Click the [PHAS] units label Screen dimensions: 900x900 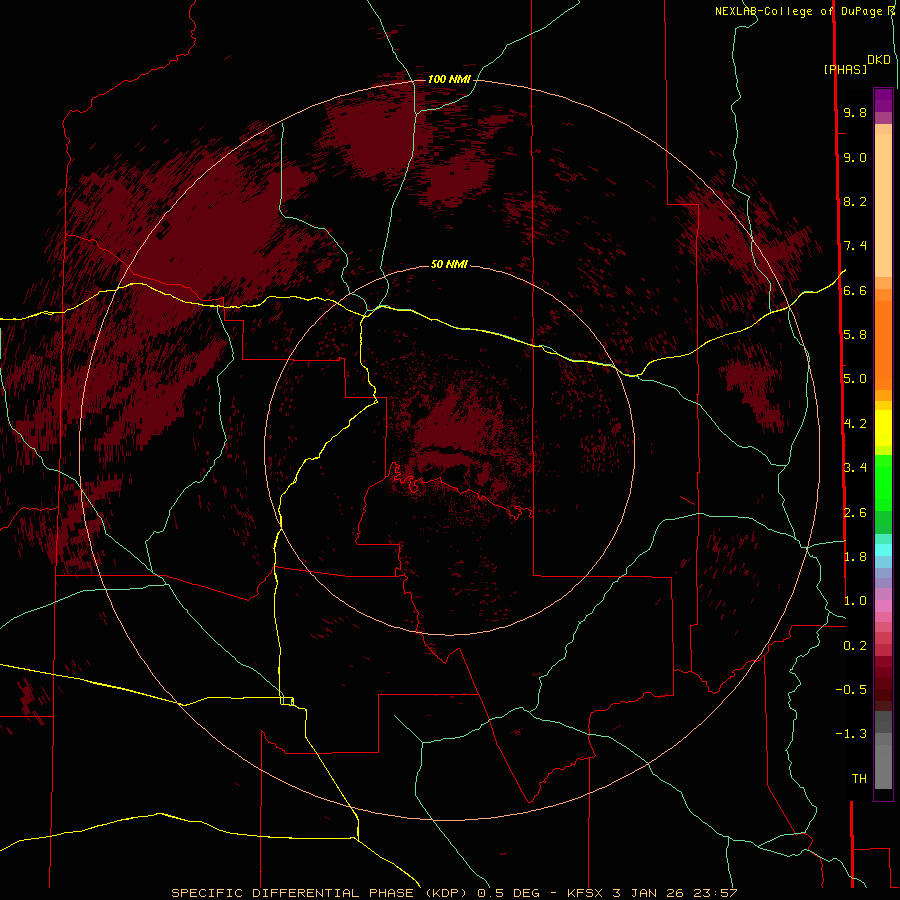click(845, 69)
